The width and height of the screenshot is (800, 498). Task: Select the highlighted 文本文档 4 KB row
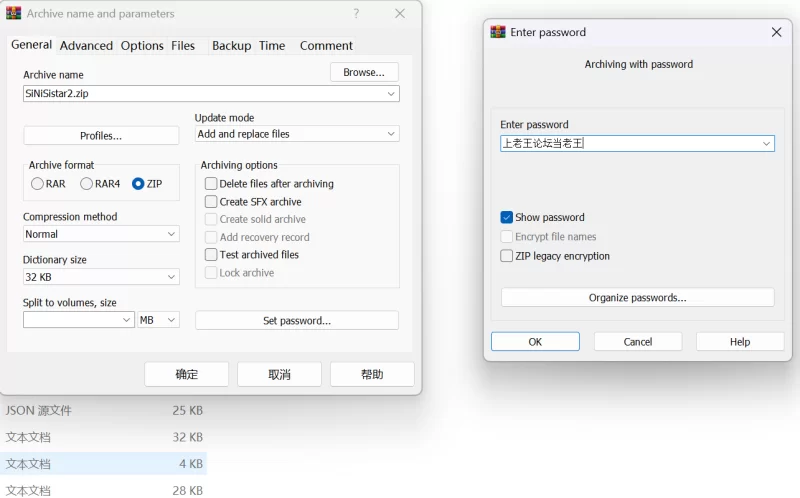pos(104,464)
